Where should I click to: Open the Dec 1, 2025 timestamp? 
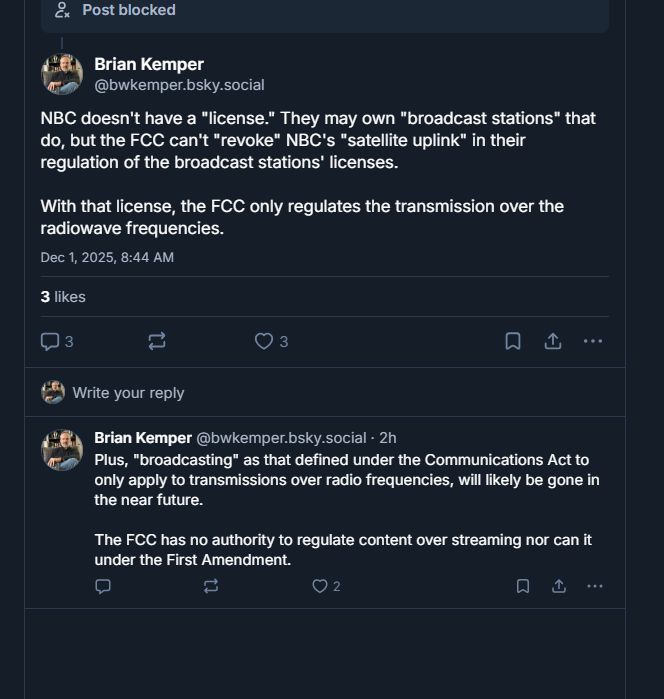click(x=107, y=257)
